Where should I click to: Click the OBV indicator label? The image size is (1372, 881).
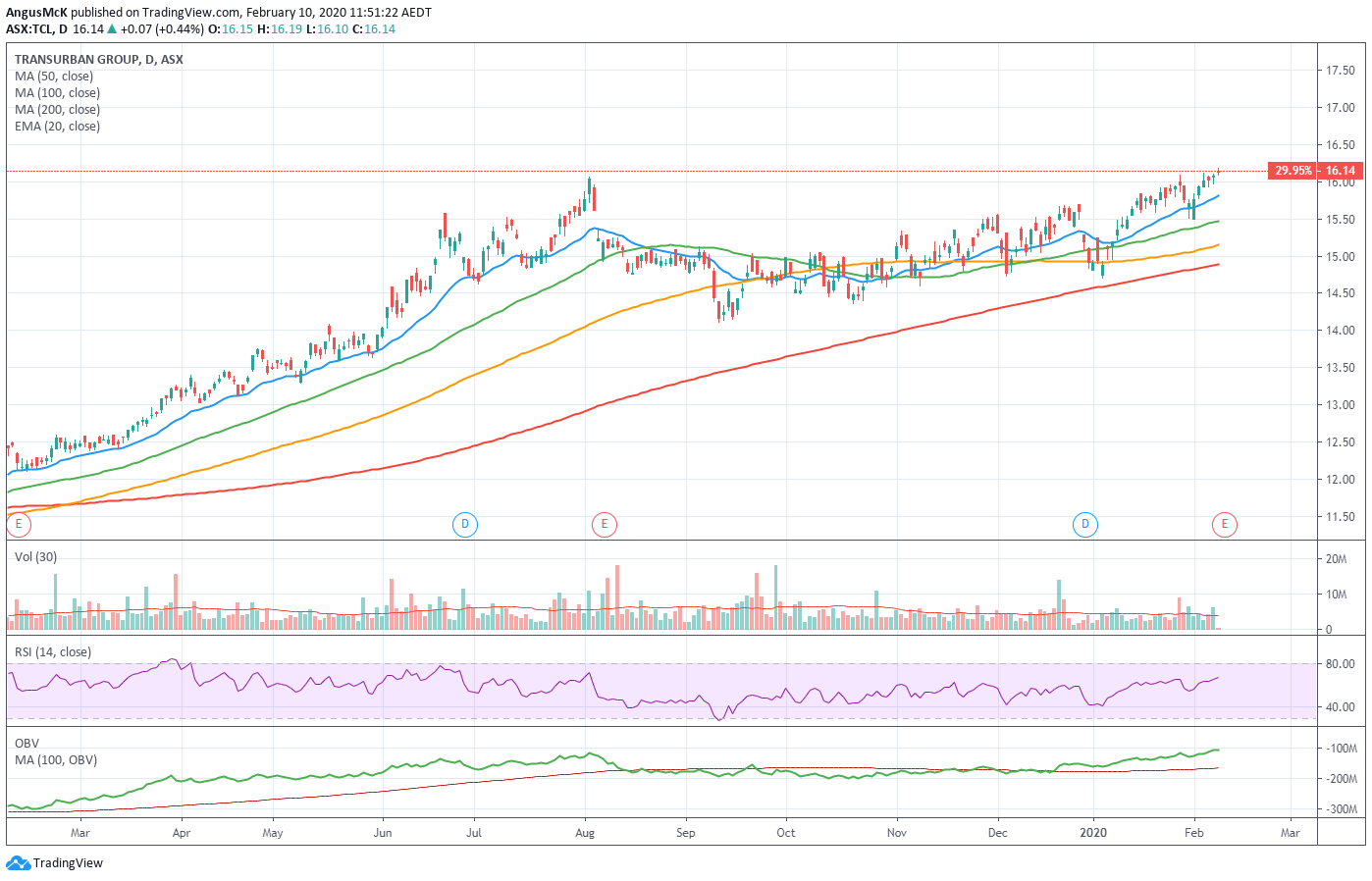pyautogui.click(x=26, y=744)
